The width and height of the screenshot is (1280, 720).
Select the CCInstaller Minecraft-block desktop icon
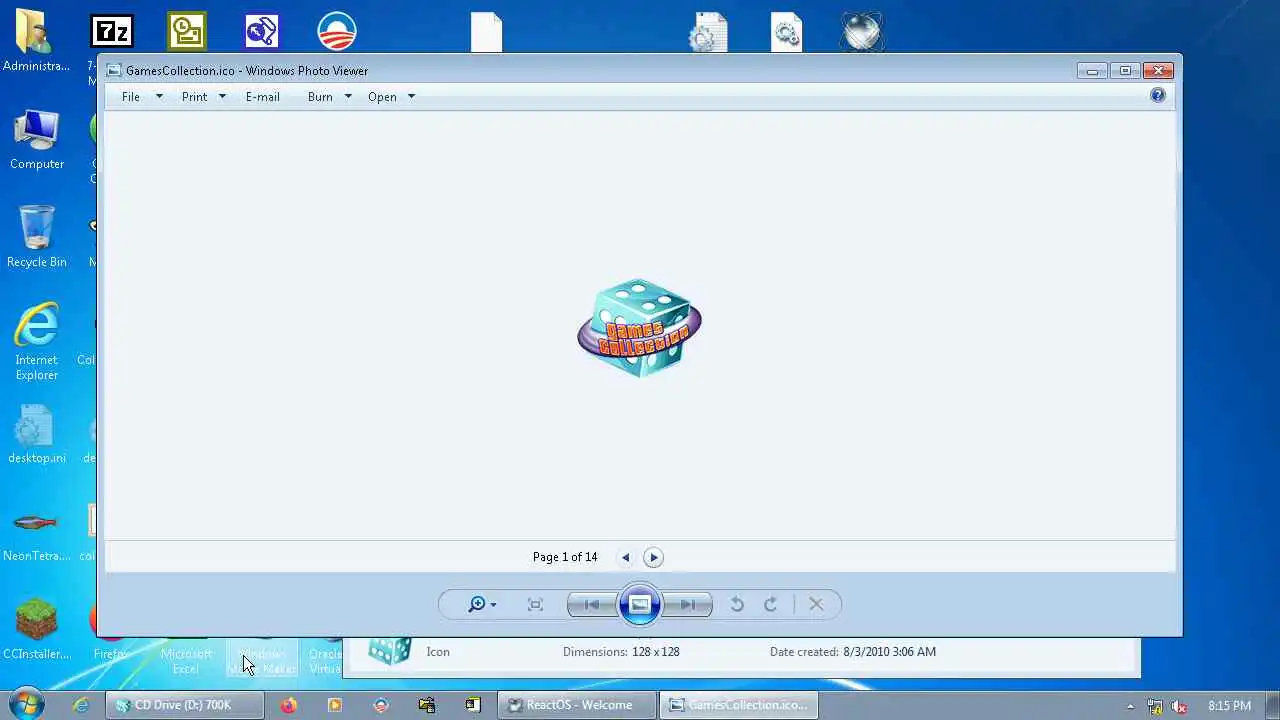tap(37, 630)
